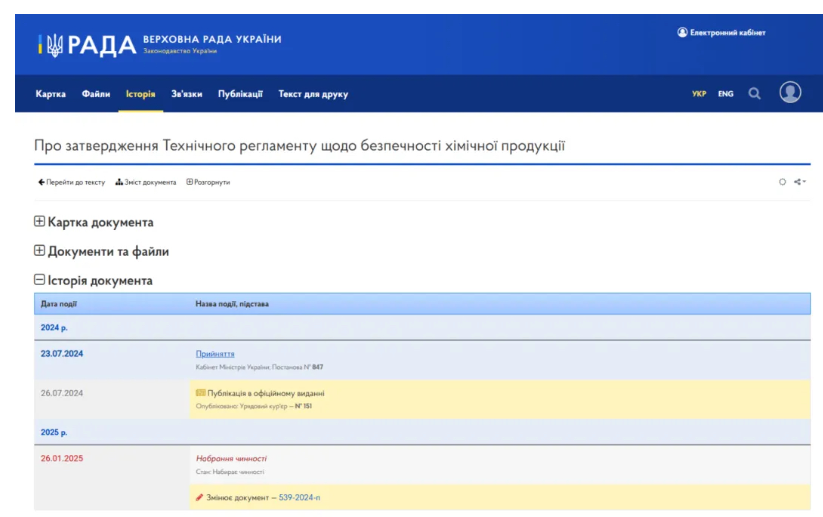The width and height of the screenshot is (823, 517).
Task: Switch to the Файли tab
Action: tap(96, 94)
